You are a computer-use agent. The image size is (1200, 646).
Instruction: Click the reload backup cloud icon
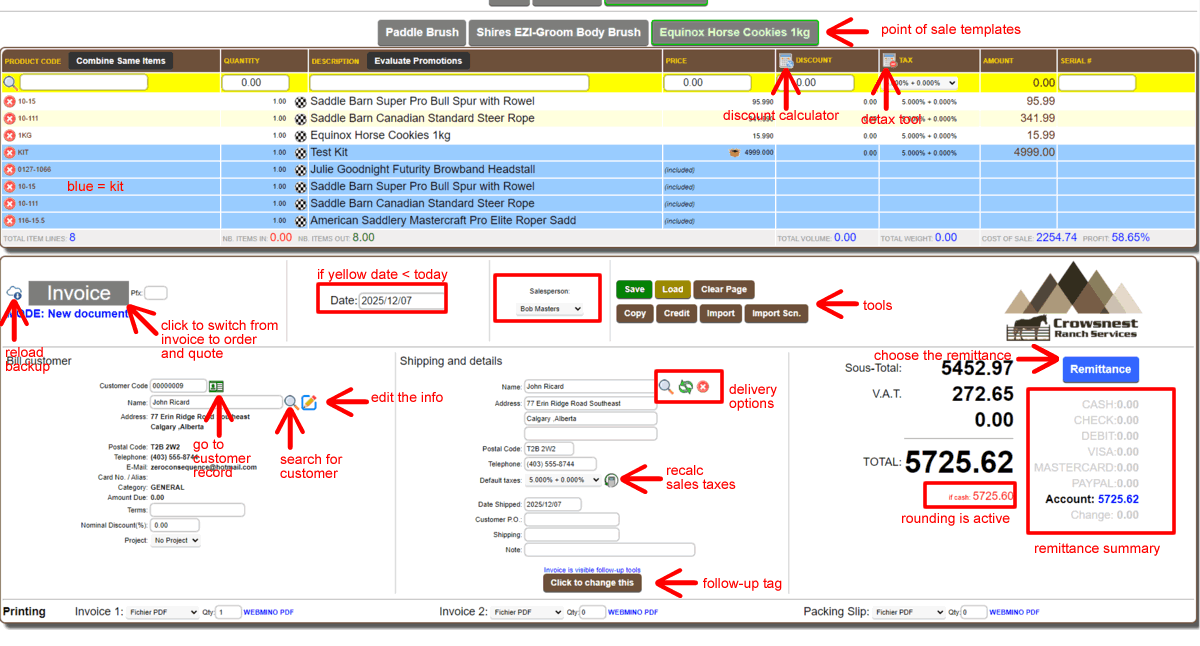point(14,293)
